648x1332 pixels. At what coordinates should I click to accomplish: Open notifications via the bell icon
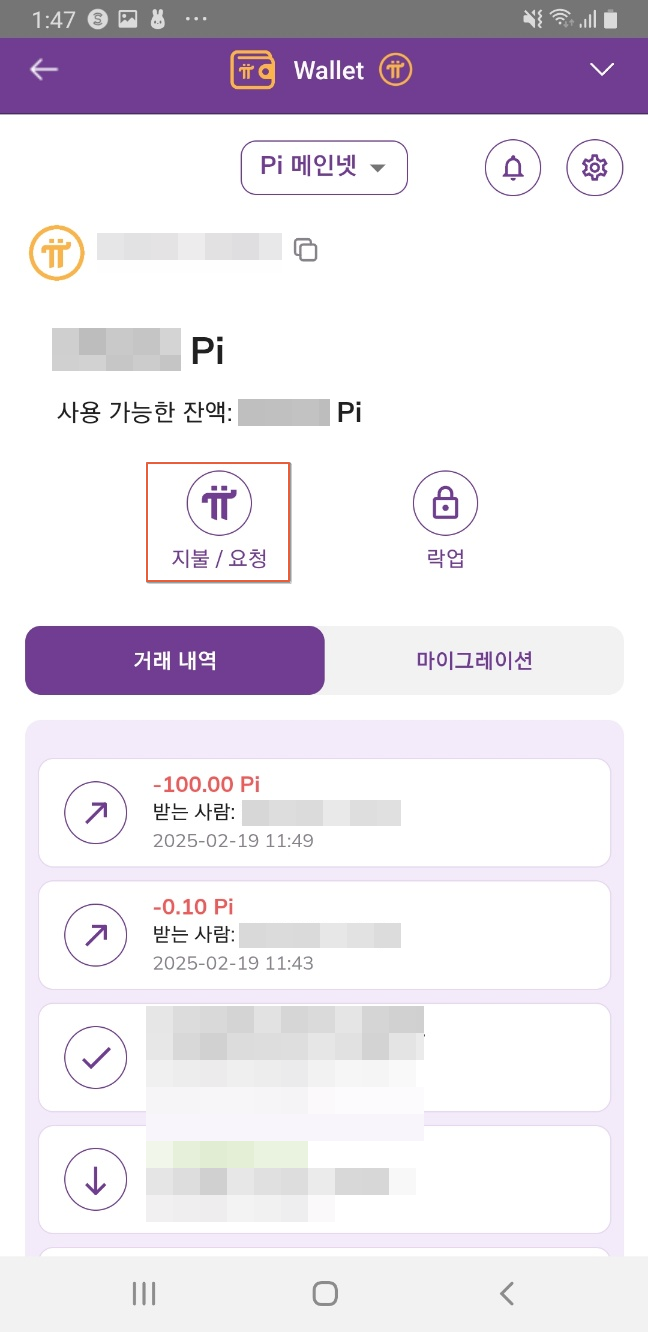pos(513,168)
